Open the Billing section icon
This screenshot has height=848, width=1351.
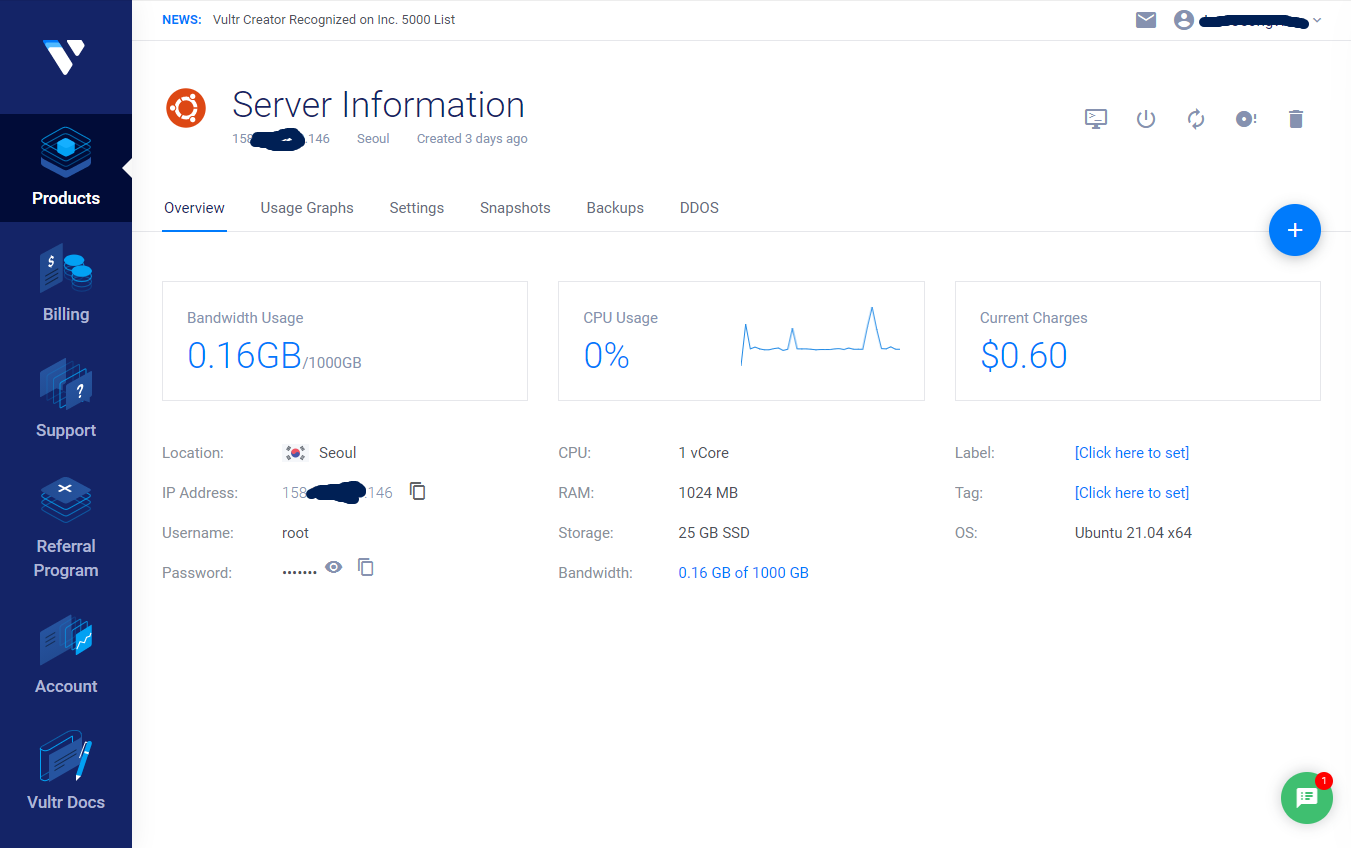(66, 269)
